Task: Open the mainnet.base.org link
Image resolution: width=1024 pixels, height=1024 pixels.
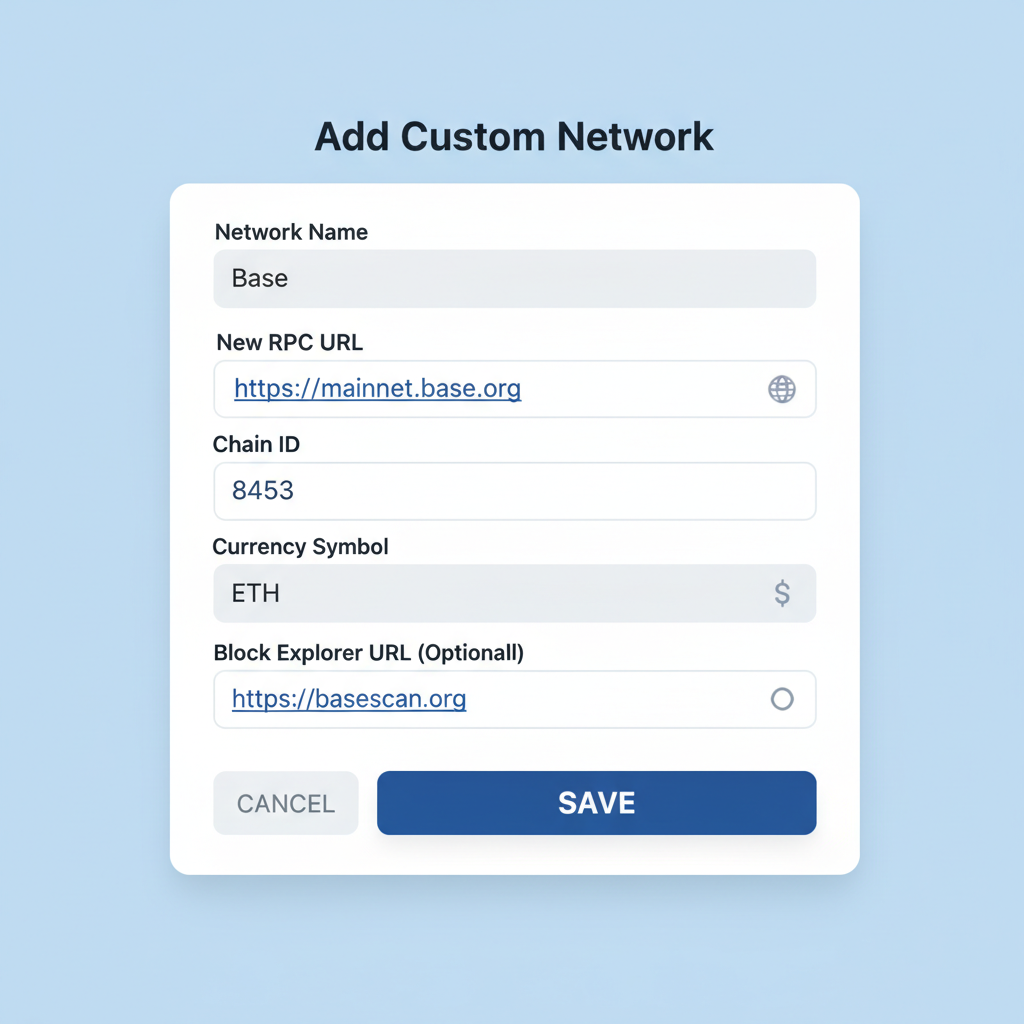Action: point(377,389)
